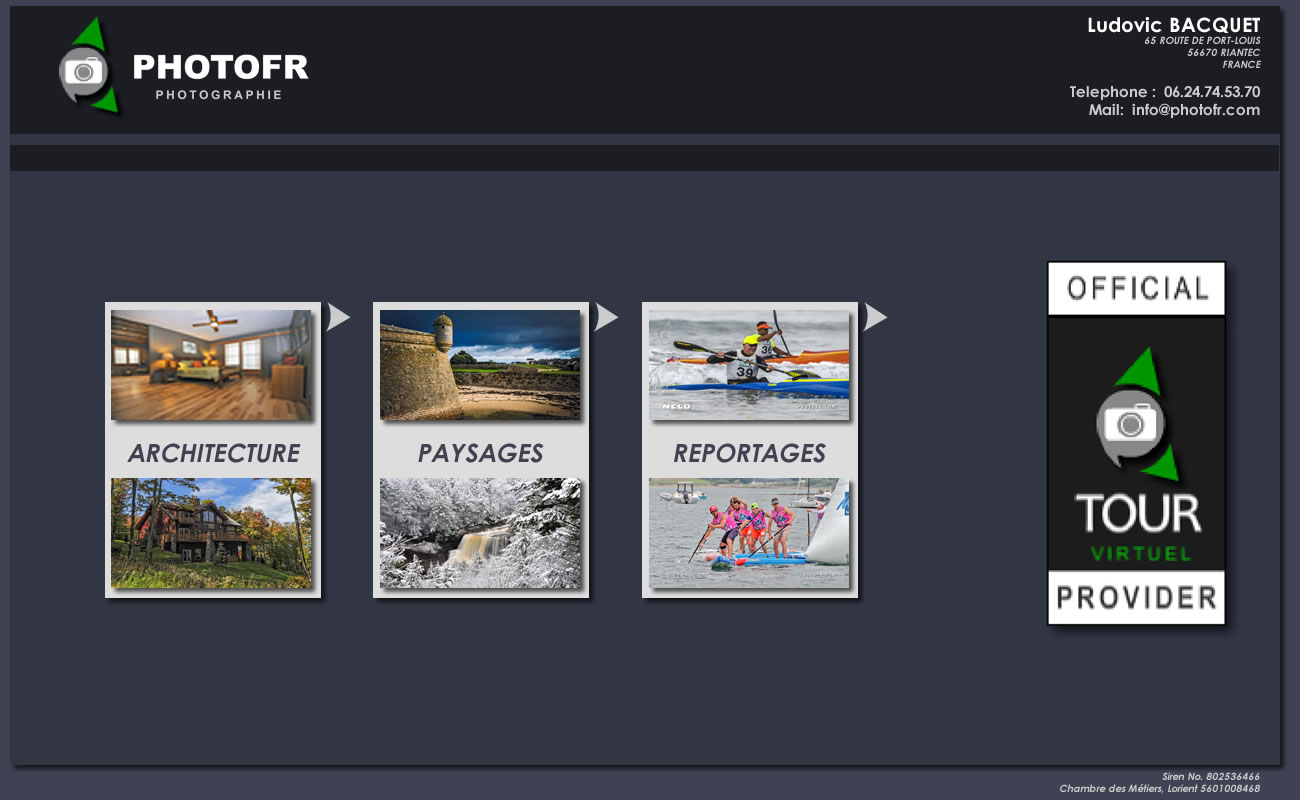
Task: Click the PHOTOFR Photographie title text
Action: click(x=220, y=76)
